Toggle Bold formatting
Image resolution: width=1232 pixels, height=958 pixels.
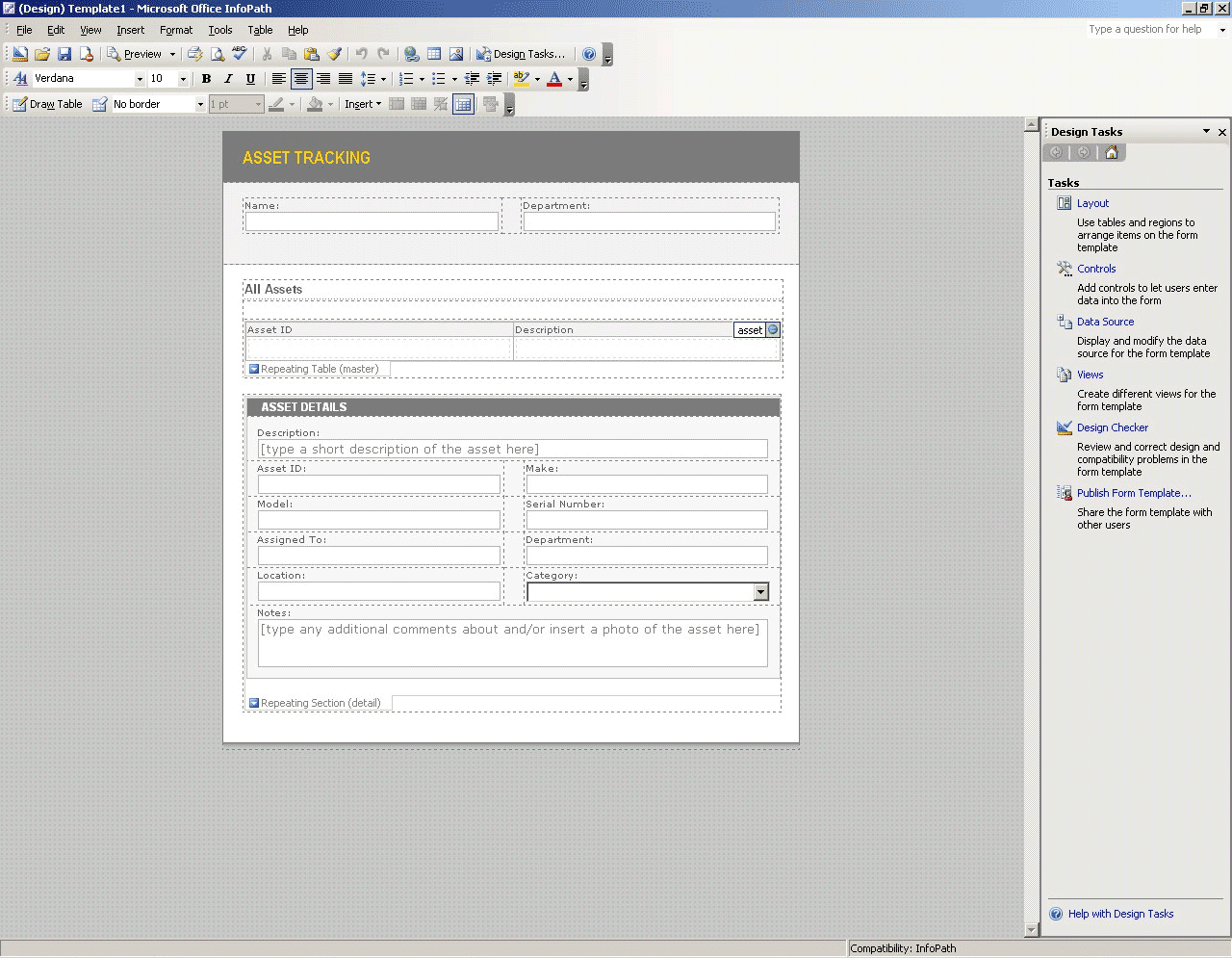pos(206,79)
